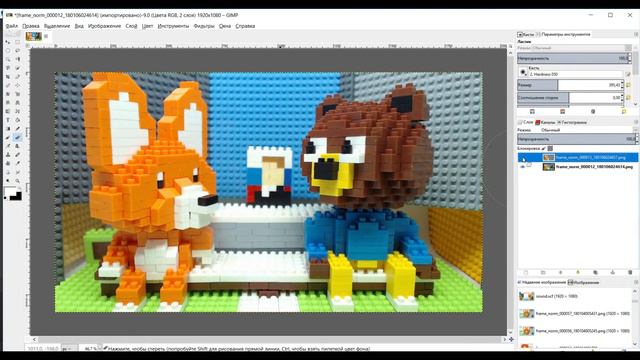This screenshot has width=640, height=360.
Task: Click the foreground/background color swatches
Action: tap(13, 193)
